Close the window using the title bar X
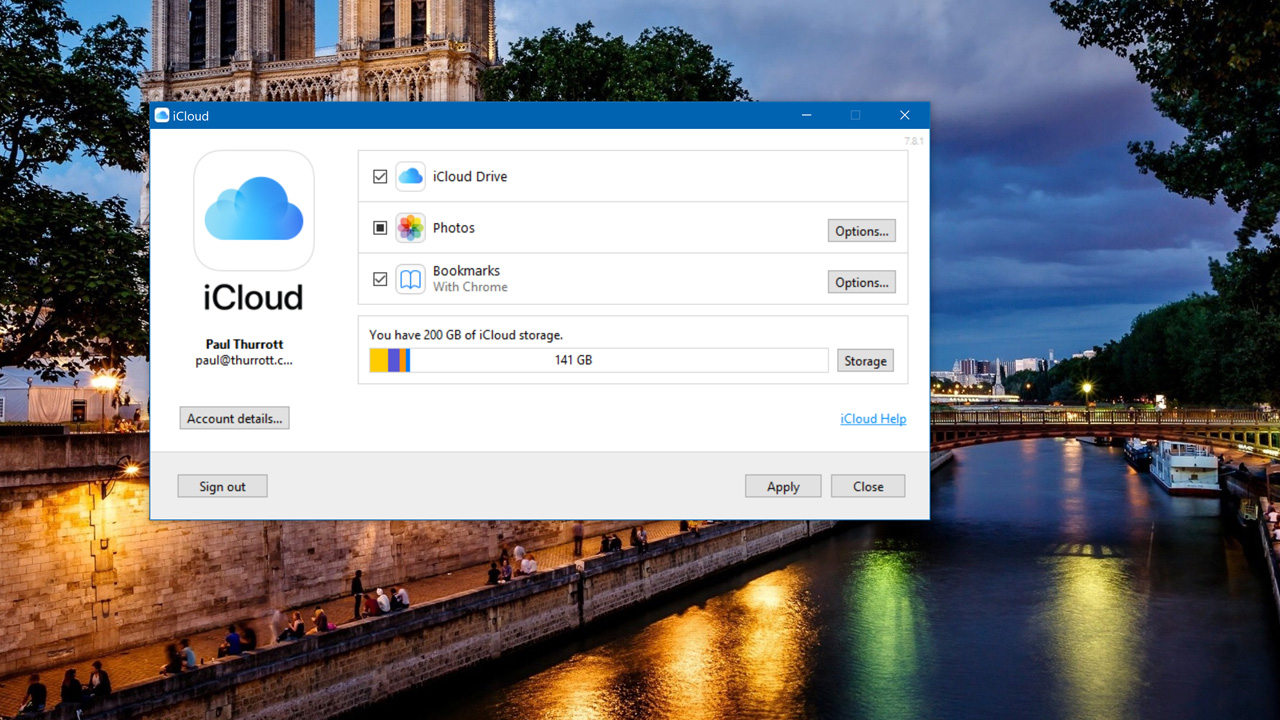This screenshot has height=720, width=1280. click(x=904, y=116)
